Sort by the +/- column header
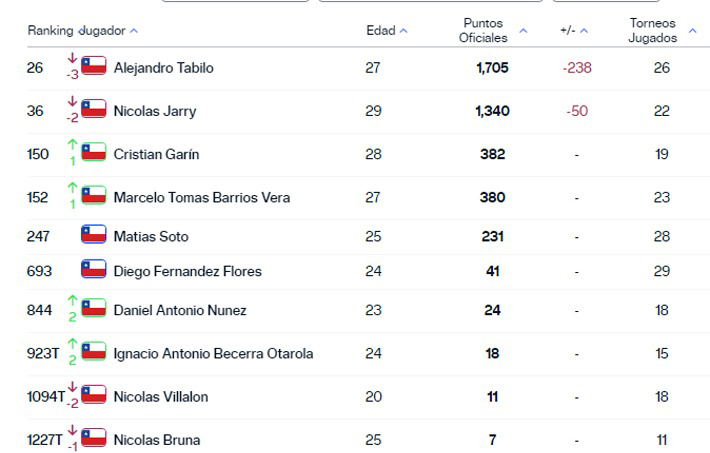The width and height of the screenshot is (710, 453). (x=574, y=31)
